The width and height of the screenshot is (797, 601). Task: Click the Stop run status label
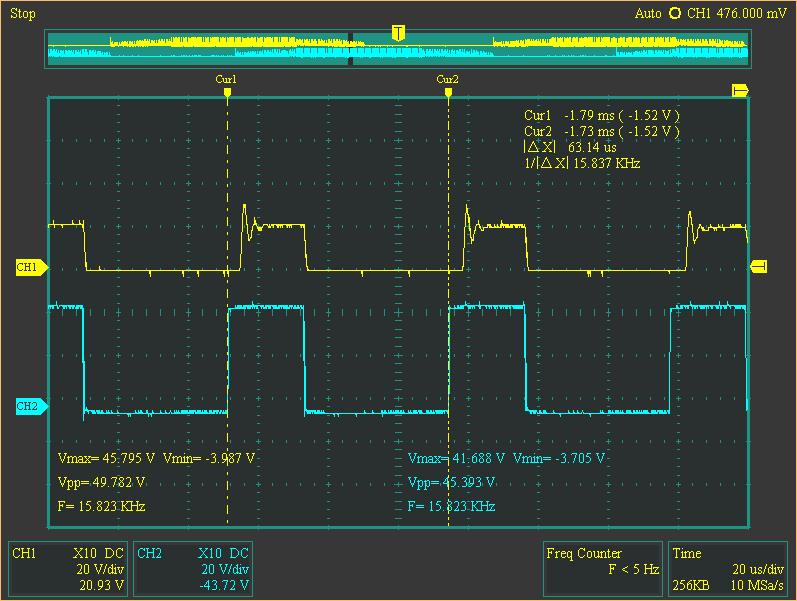pos(22,14)
